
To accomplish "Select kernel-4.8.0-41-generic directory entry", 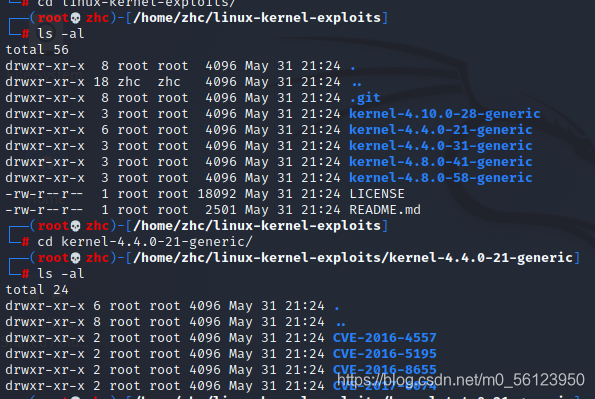I will coord(441,161).
